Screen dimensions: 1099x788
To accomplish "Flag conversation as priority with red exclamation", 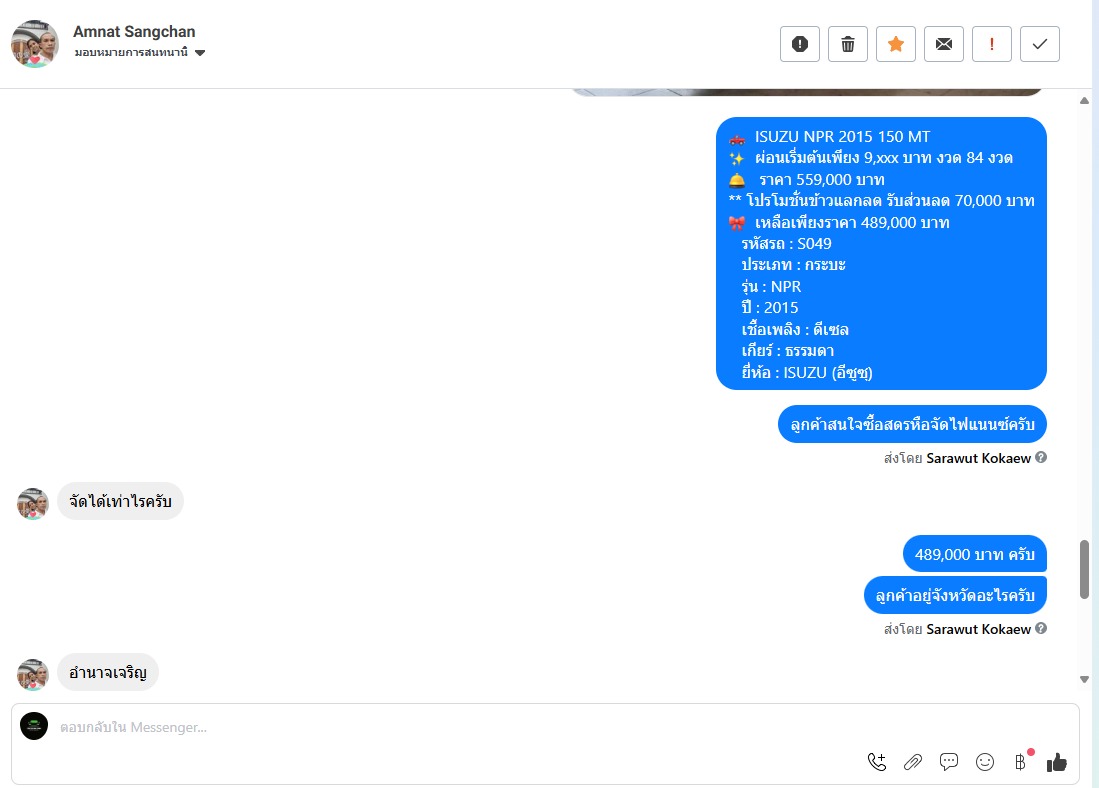I will [x=992, y=44].
